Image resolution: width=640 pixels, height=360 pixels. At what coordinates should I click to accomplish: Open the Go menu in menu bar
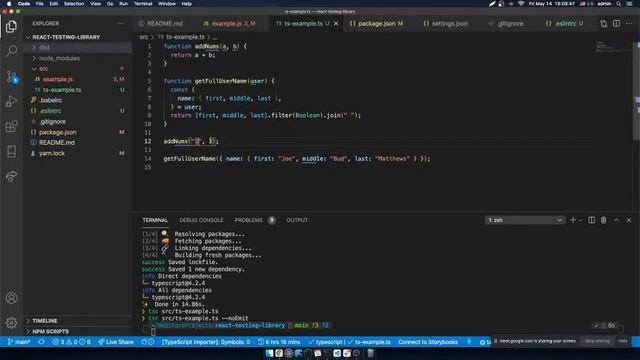point(110,4)
